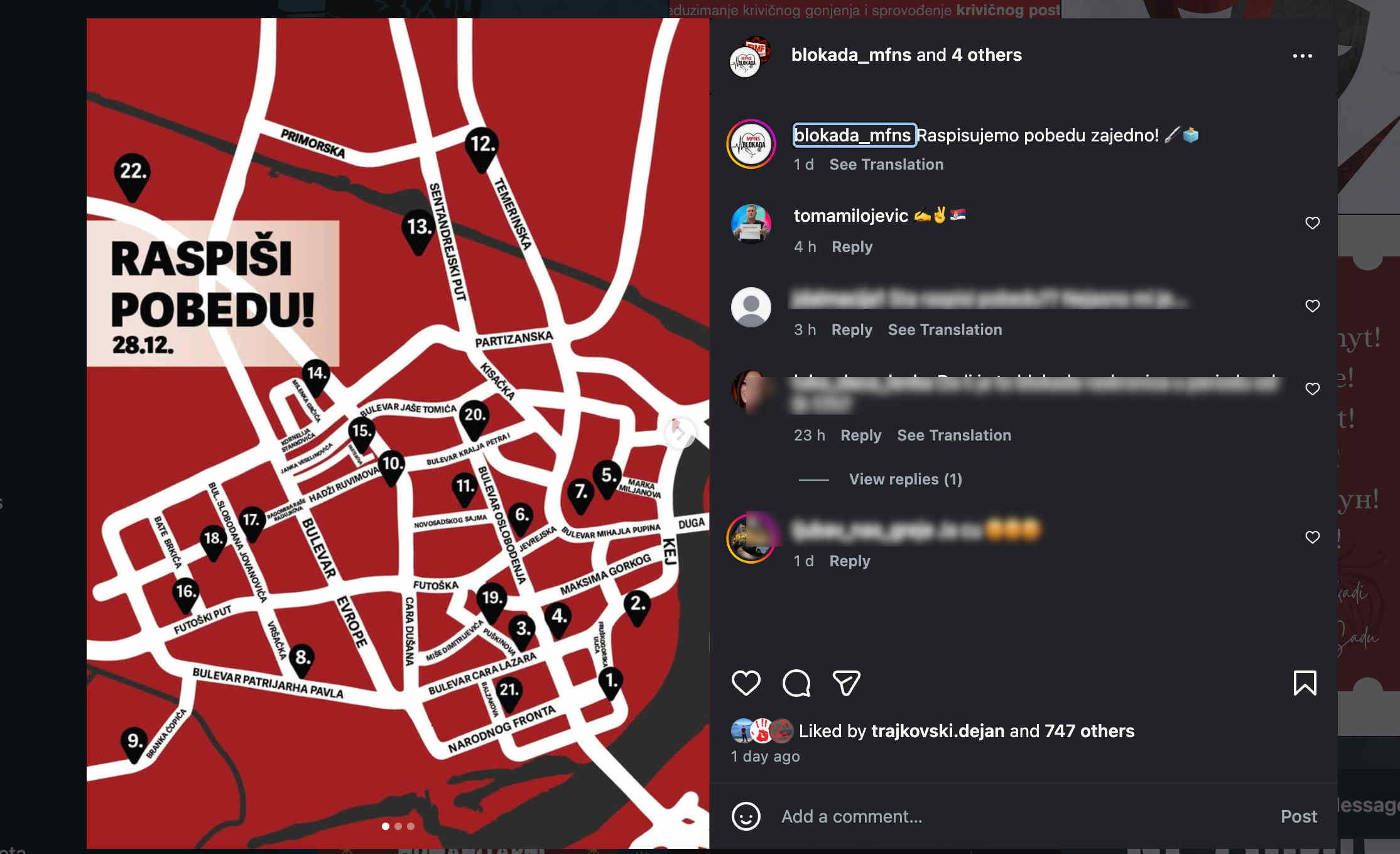This screenshot has width=1400, height=854.
Task: Like the 23 h old comment
Action: tap(1312, 389)
